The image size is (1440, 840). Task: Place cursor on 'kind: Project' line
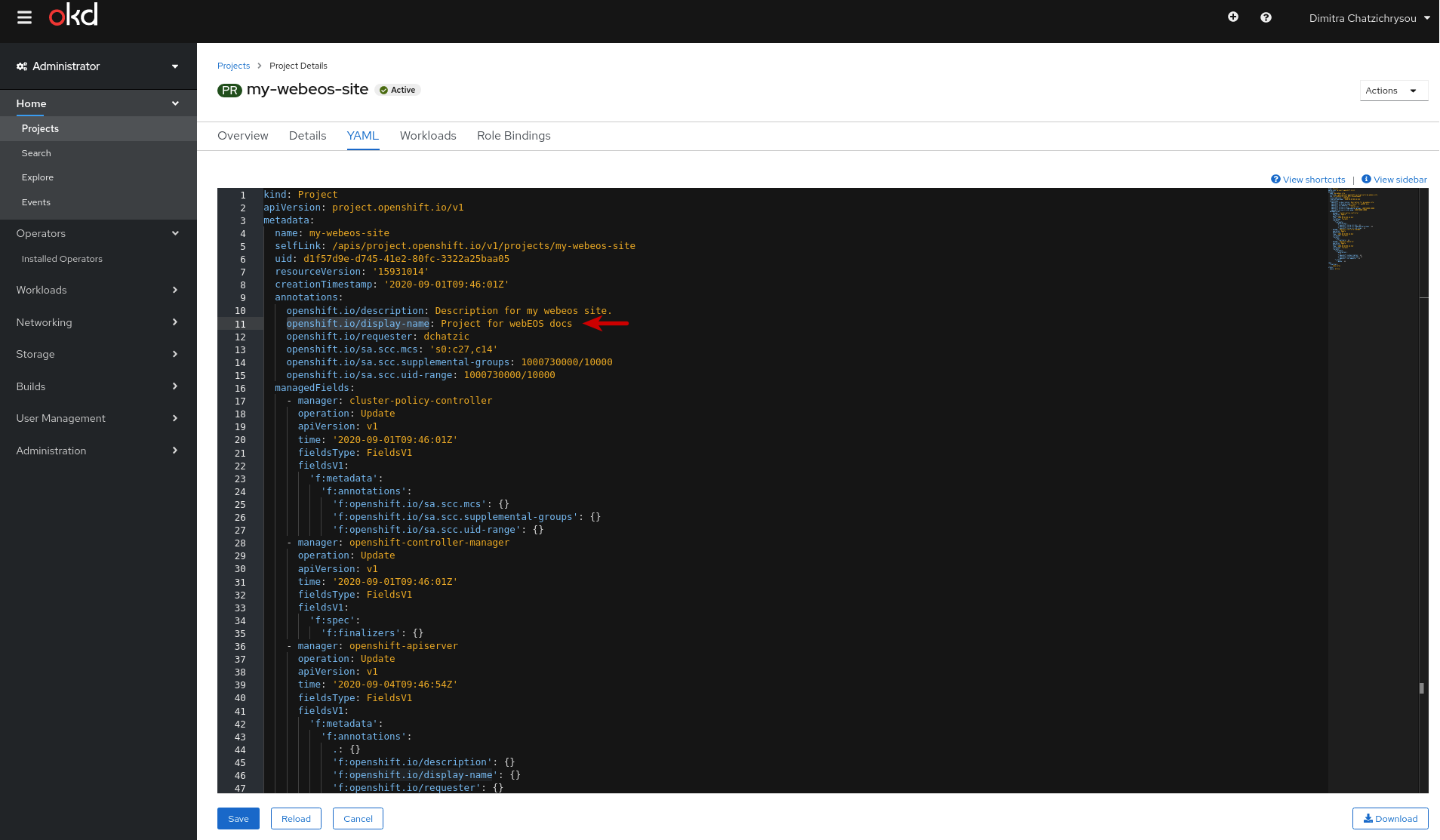coord(300,195)
